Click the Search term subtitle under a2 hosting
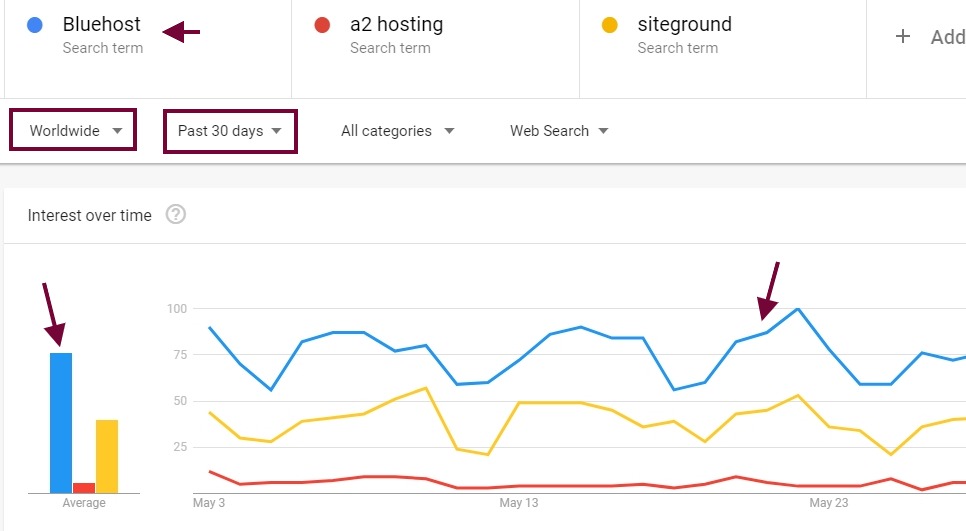This screenshot has height=531, width=966. (x=390, y=48)
